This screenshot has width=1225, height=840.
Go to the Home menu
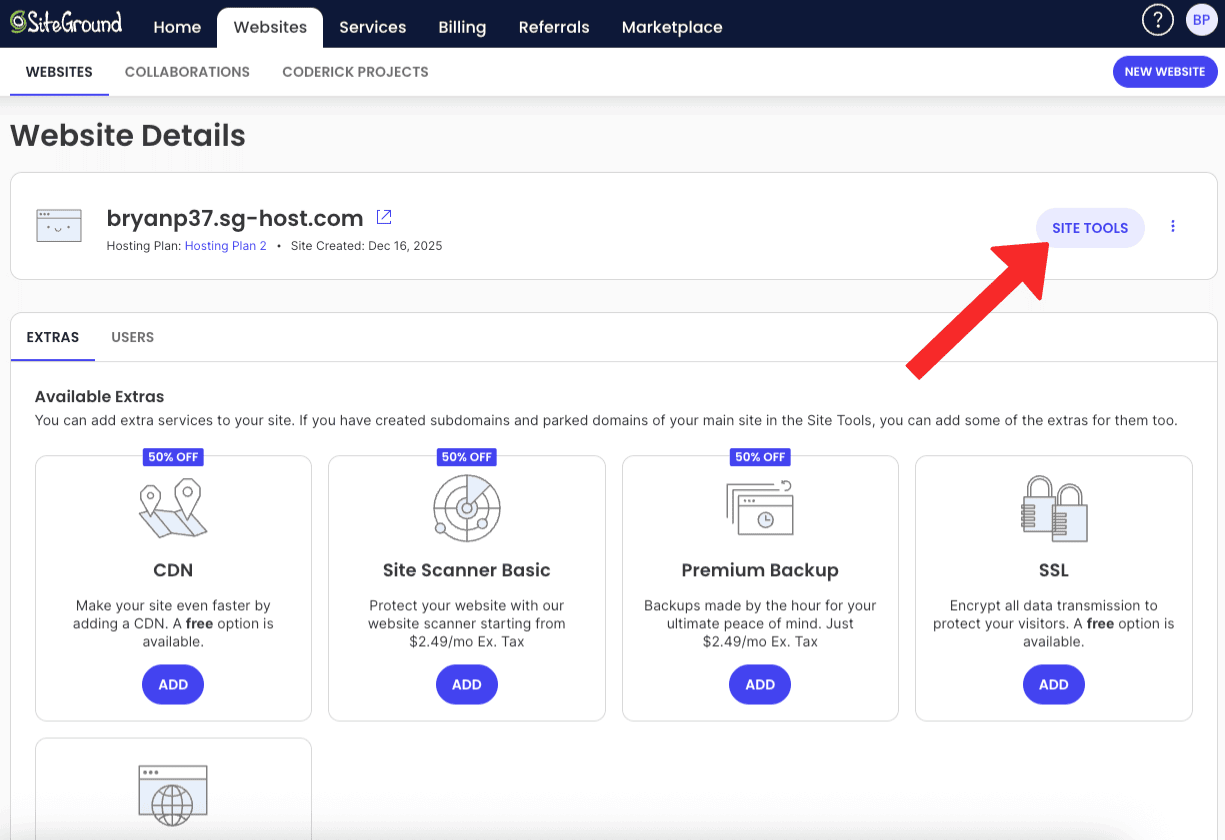pyautogui.click(x=177, y=27)
